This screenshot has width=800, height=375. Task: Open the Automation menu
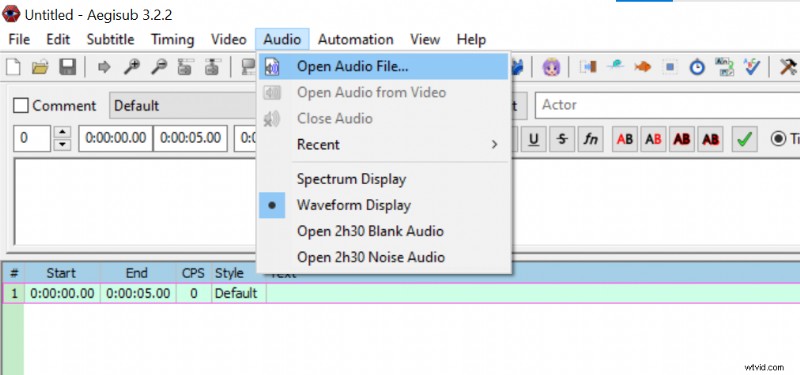(x=356, y=39)
